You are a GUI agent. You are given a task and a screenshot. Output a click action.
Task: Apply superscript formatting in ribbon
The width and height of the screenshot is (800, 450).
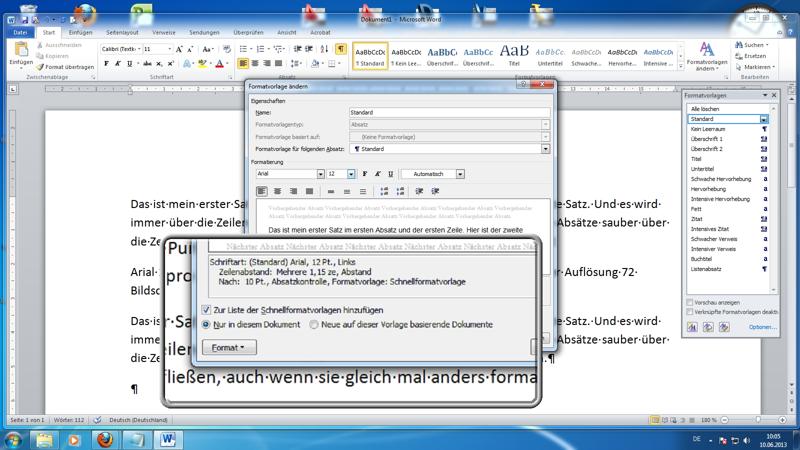[x=170, y=64]
